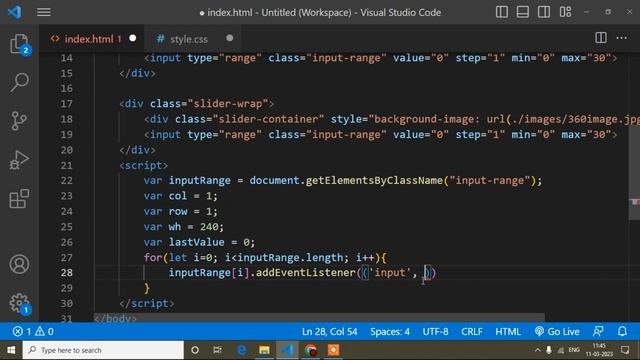Click the closing script tag on line 30

pyautogui.click(x=147, y=303)
